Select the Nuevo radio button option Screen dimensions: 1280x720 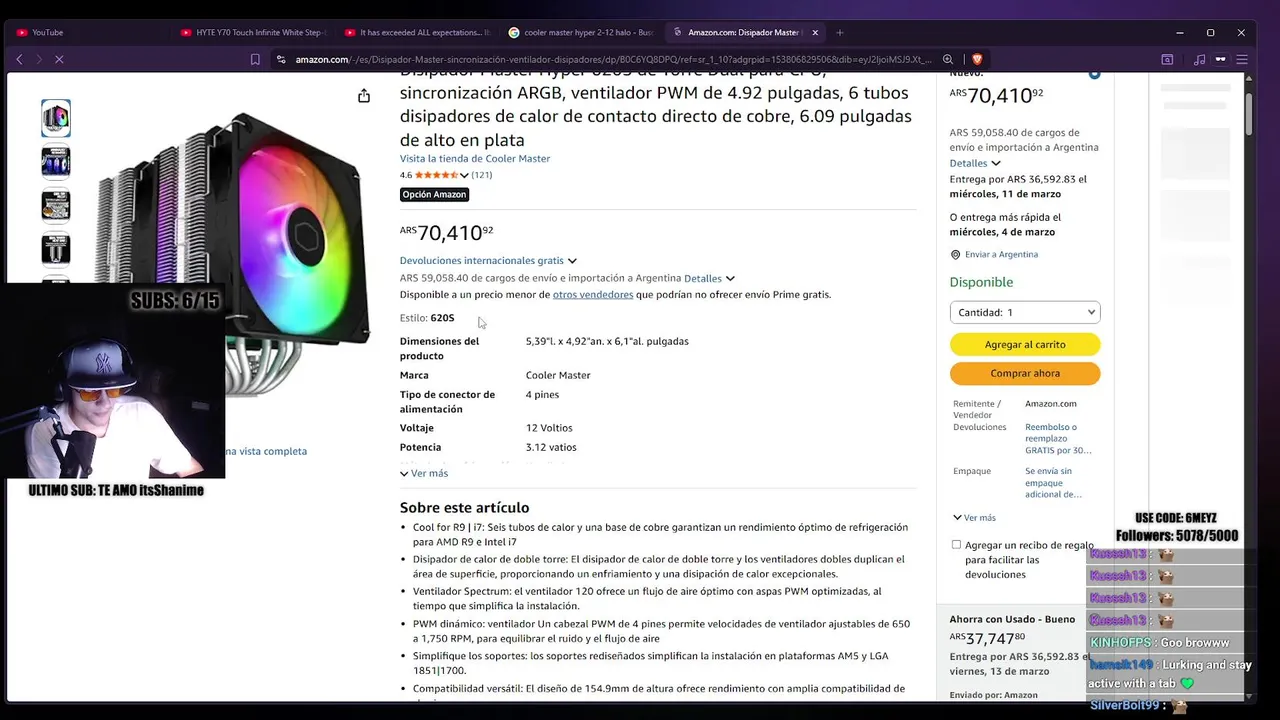(1094, 73)
